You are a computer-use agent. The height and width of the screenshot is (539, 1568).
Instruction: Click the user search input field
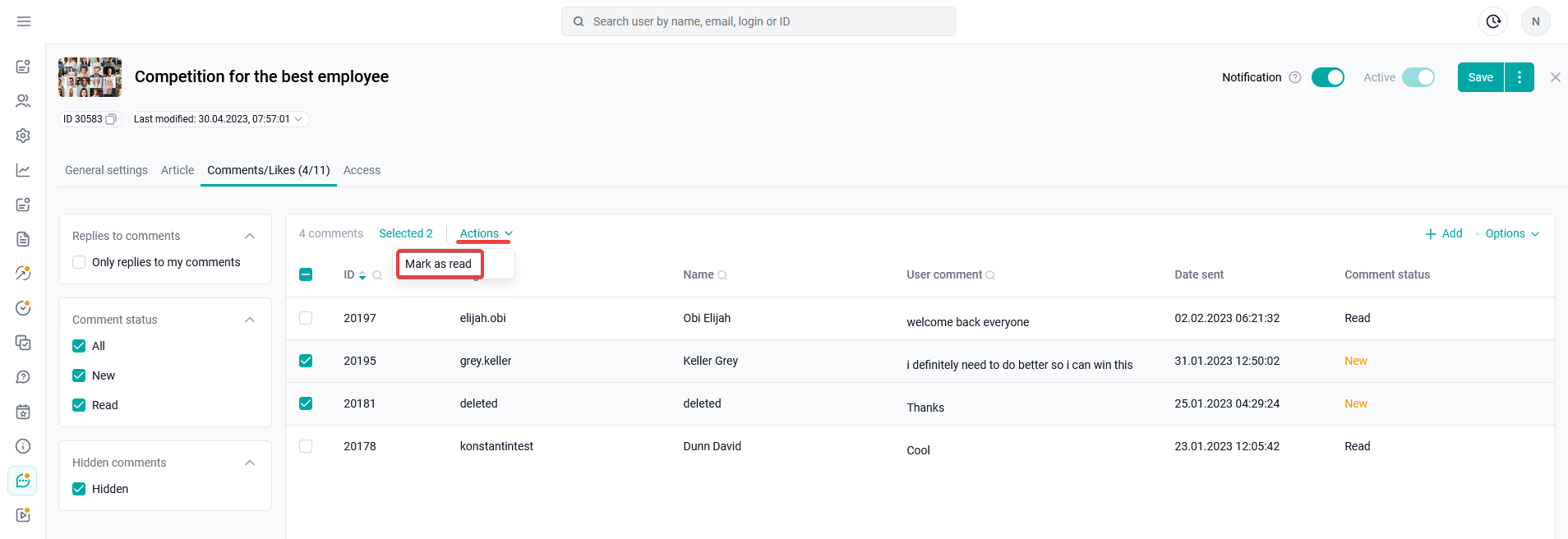(758, 21)
